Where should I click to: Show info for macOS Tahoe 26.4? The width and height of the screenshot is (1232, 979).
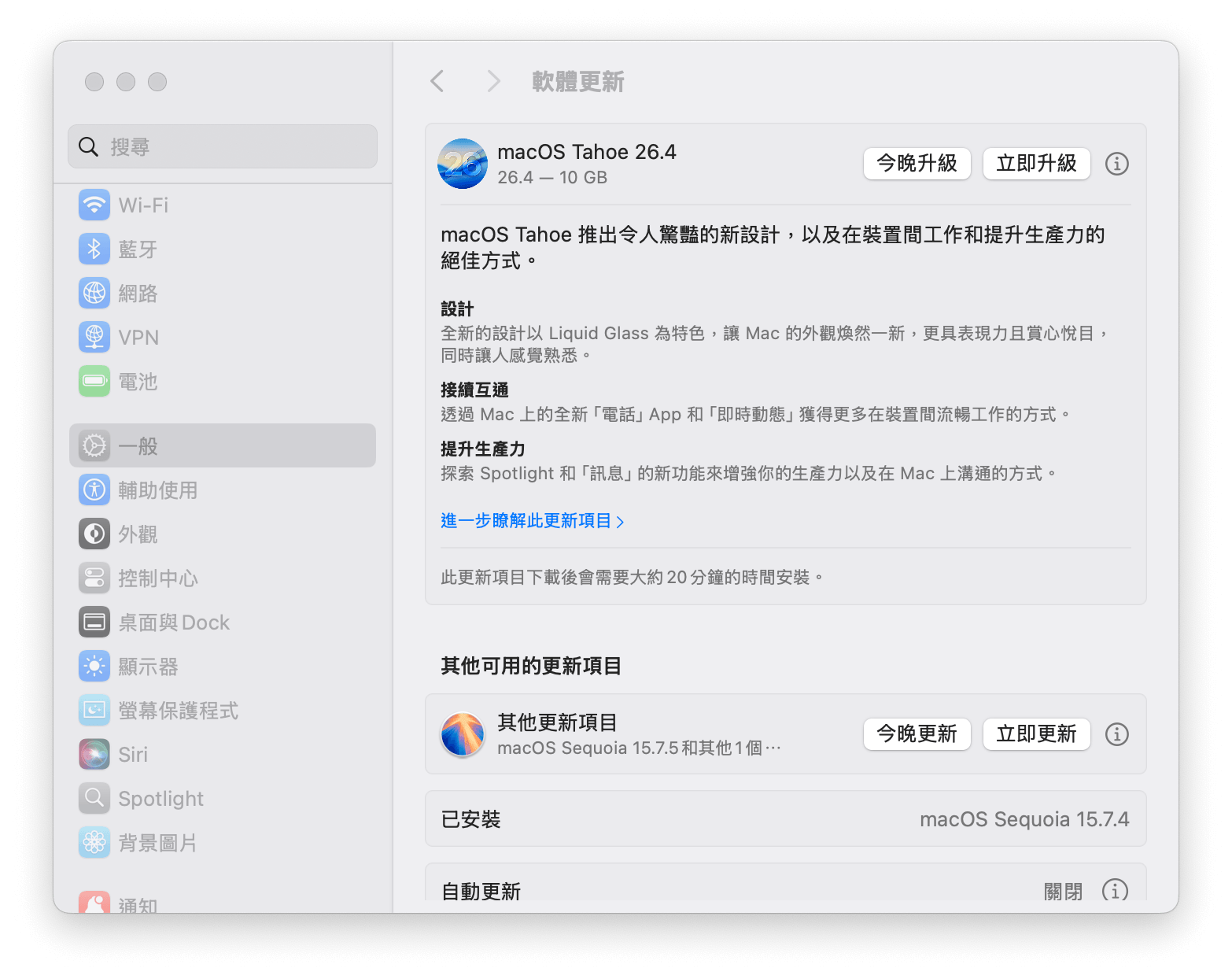[x=1117, y=164]
